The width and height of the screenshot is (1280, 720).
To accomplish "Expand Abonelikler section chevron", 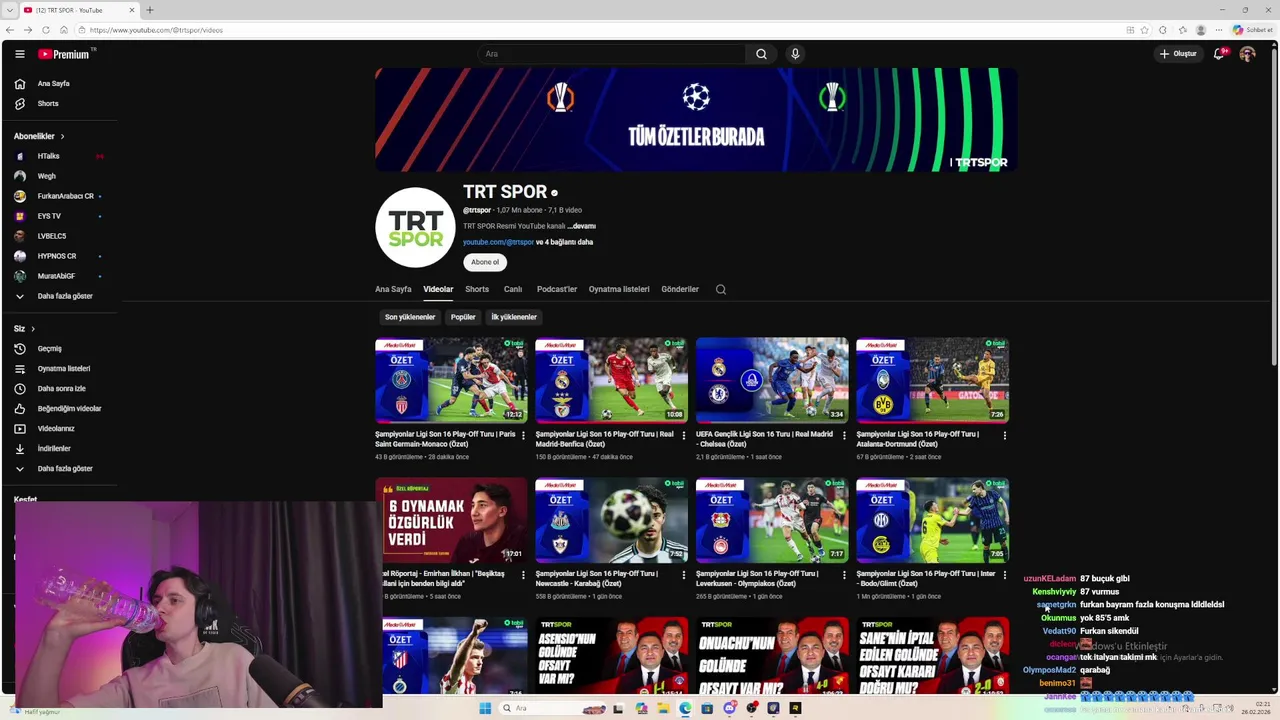I will pos(62,136).
